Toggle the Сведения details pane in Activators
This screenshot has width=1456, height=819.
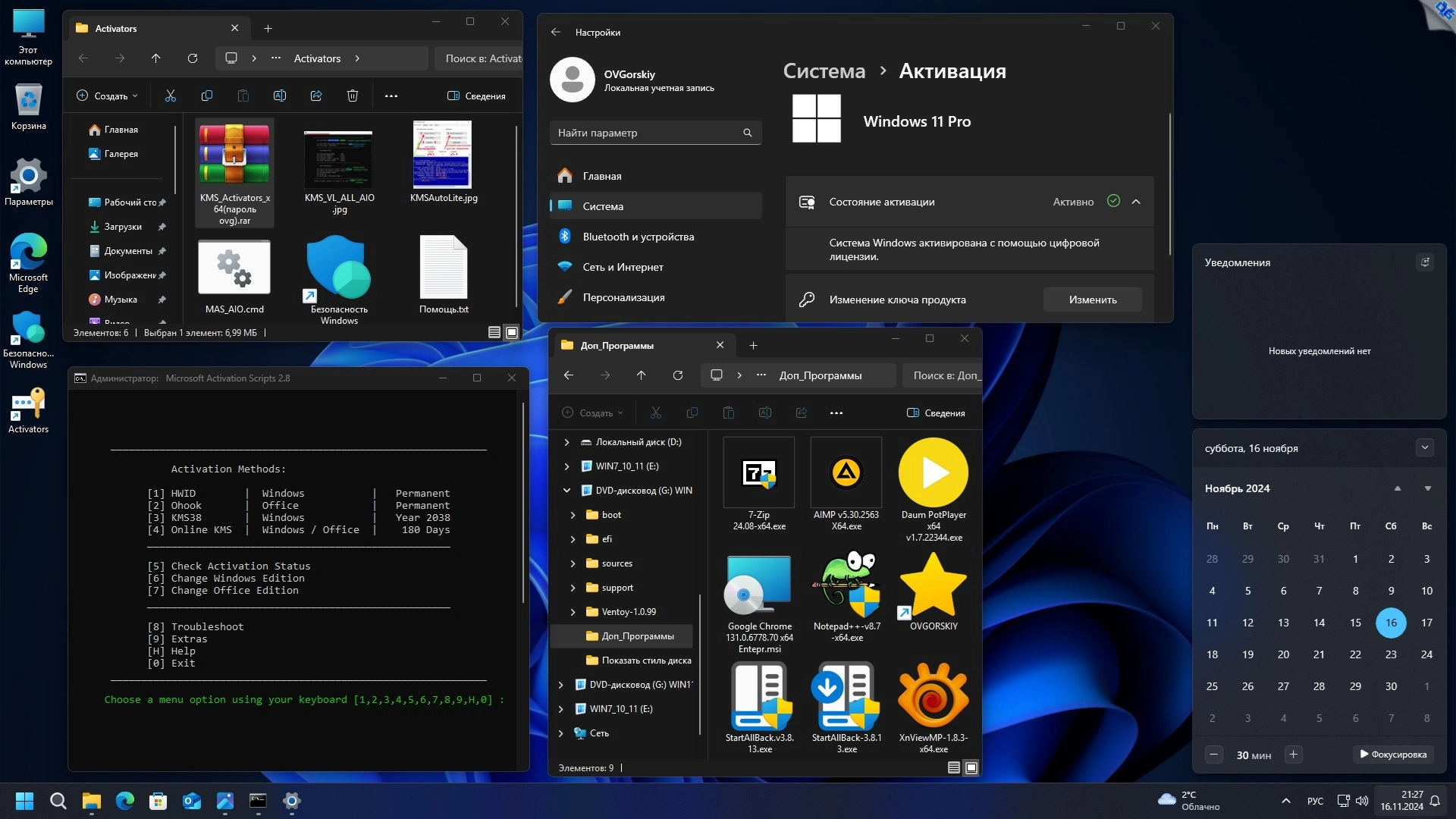pyautogui.click(x=476, y=96)
